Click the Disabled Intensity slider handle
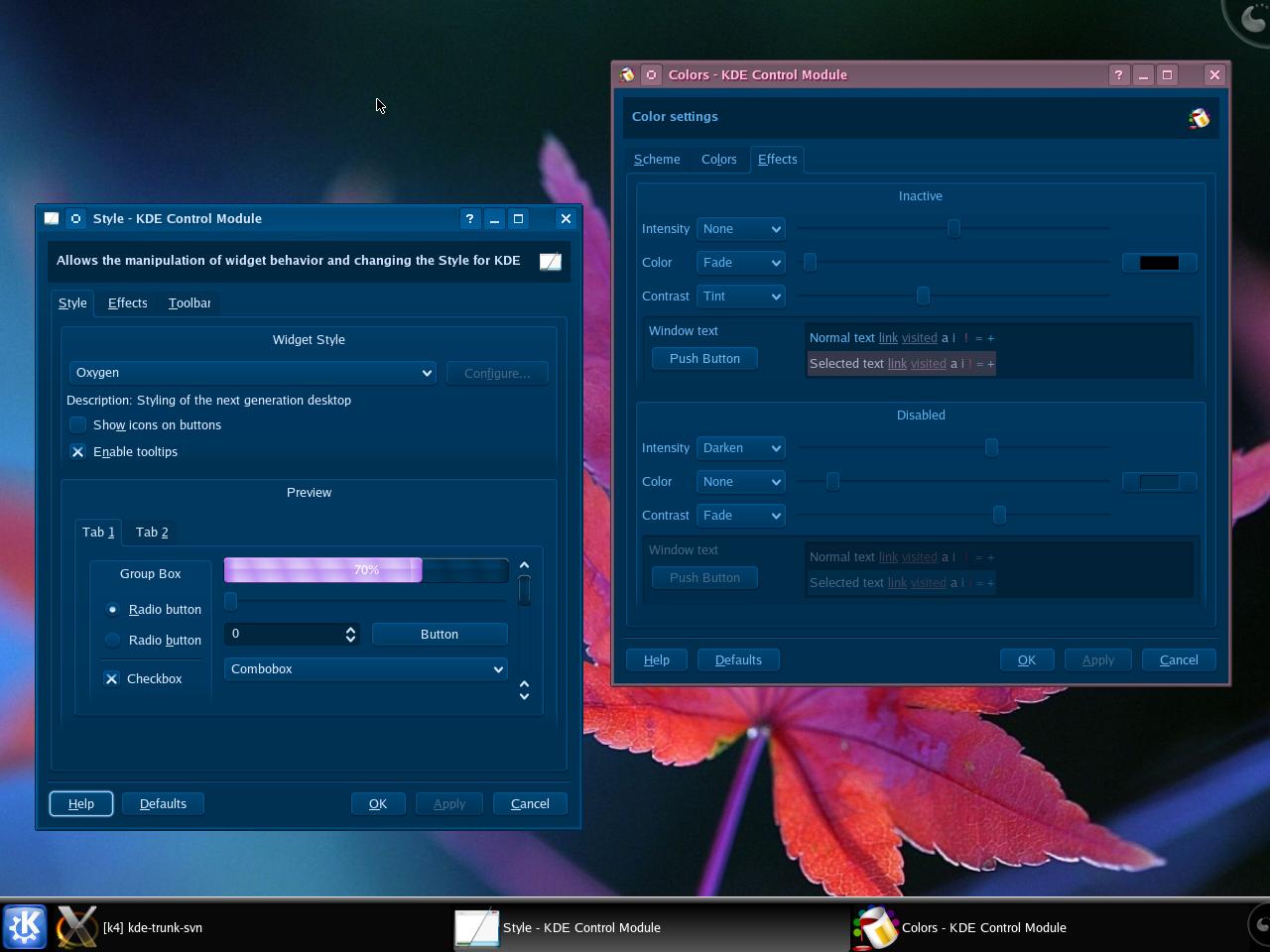 (x=991, y=447)
